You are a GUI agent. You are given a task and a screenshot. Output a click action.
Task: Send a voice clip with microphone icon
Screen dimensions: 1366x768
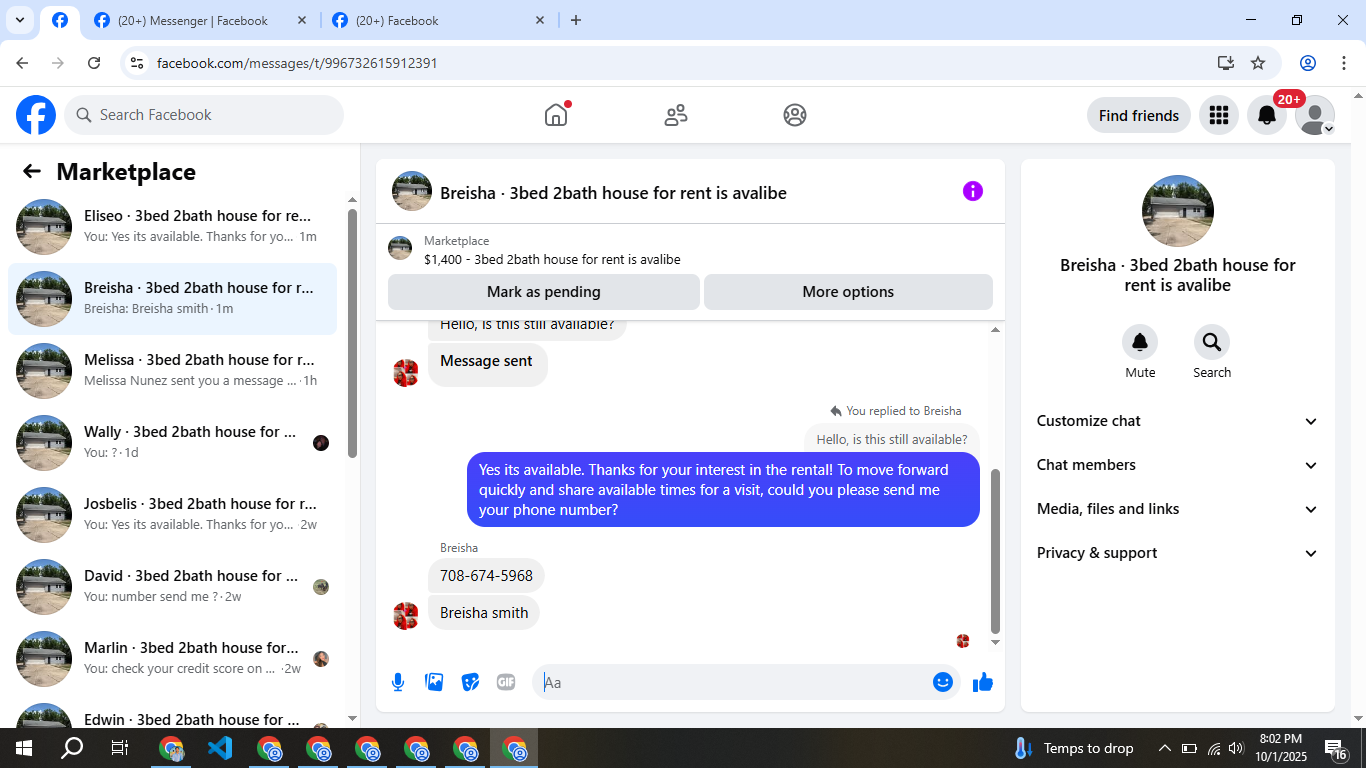click(398, 682)
